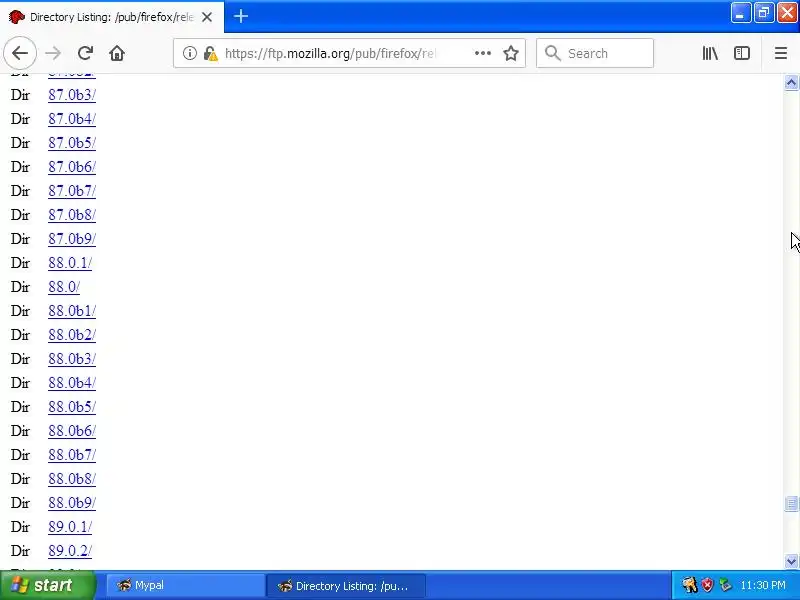Click the vertical scrollbar thumb
Image resolution: width=800 pixels, height=600 pixels.
pyautogui.click(x=791, y=504)
